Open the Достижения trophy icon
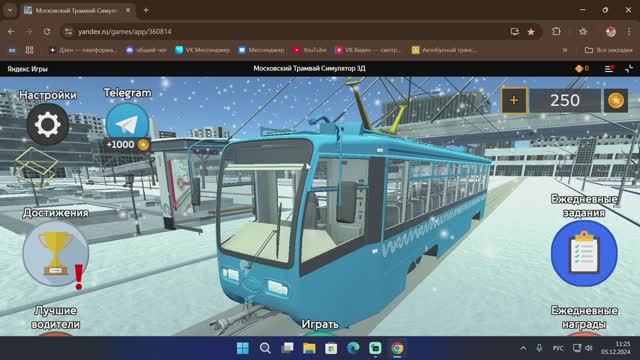This screenshot has height=360, width=640. pyautogui.click(x=56, y=253)
